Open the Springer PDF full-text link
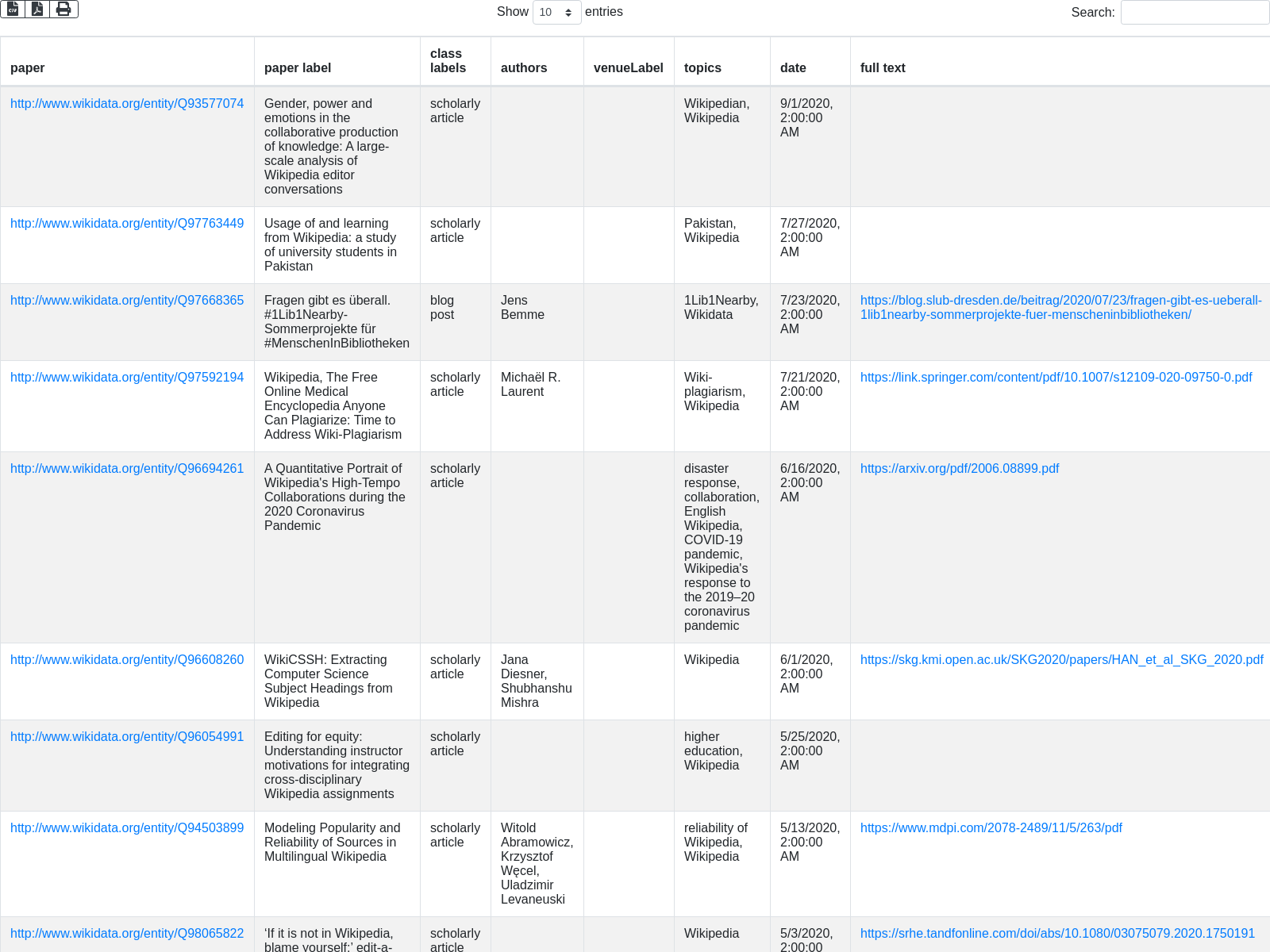This screenshot has height=952, width=1270. 1056,378
